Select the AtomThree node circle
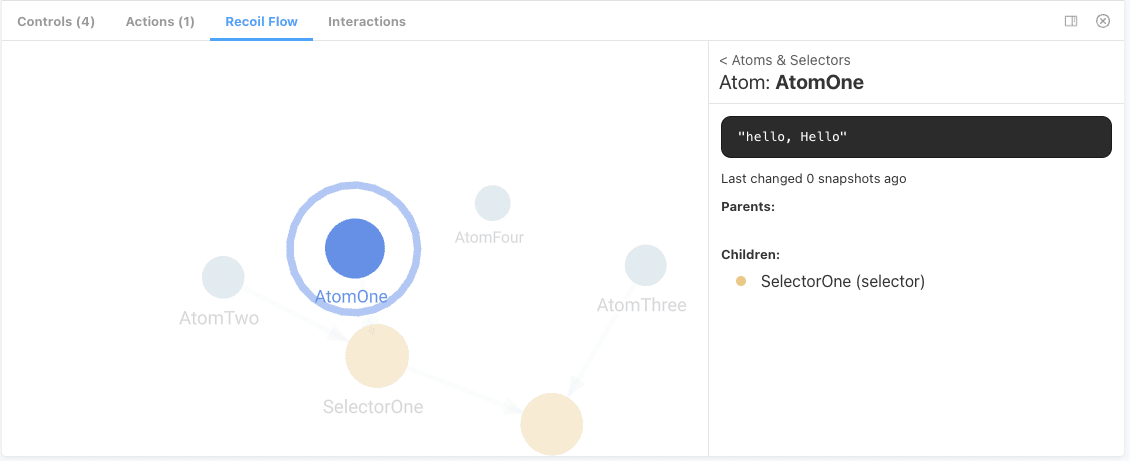Screen dimensions: 1130x461 tap(646, 265)
